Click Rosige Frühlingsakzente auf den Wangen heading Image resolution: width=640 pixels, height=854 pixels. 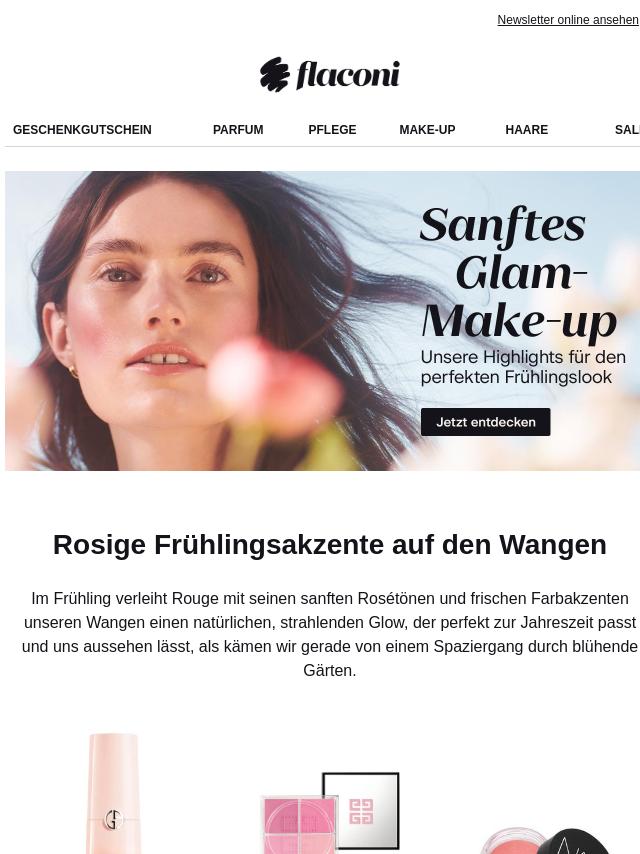330,545
